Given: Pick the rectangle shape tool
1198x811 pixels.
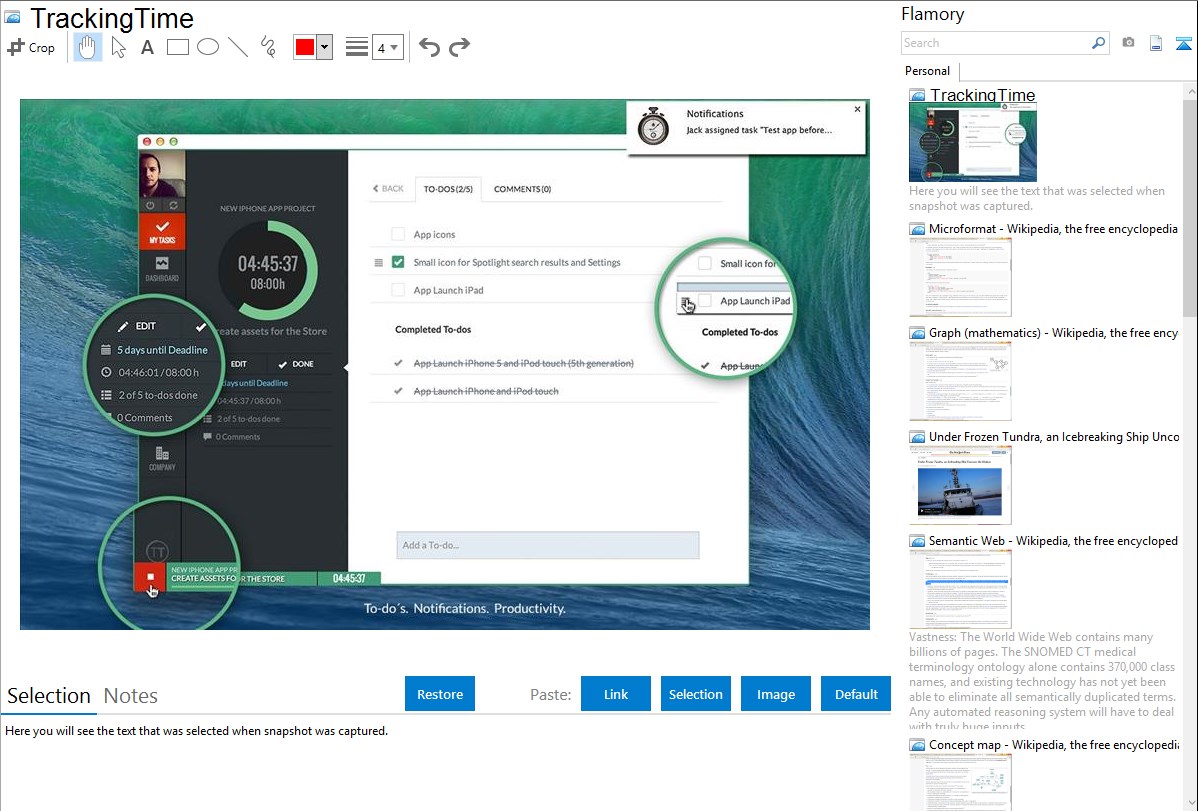Looking at the screenshot, I should point(178,47).
